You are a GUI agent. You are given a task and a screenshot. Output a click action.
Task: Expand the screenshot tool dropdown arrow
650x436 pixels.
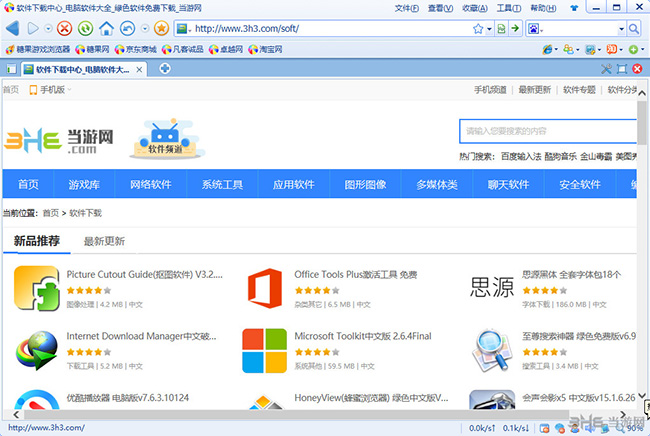tap(599, 50)
